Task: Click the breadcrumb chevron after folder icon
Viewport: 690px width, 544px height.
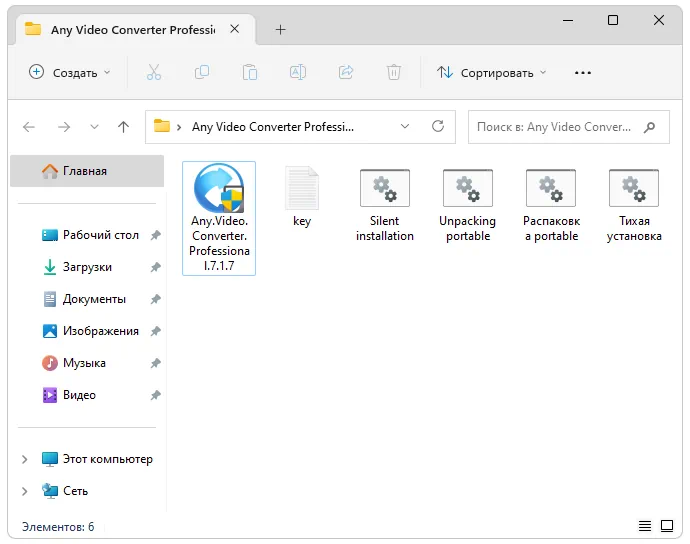Action: [179, 127]
